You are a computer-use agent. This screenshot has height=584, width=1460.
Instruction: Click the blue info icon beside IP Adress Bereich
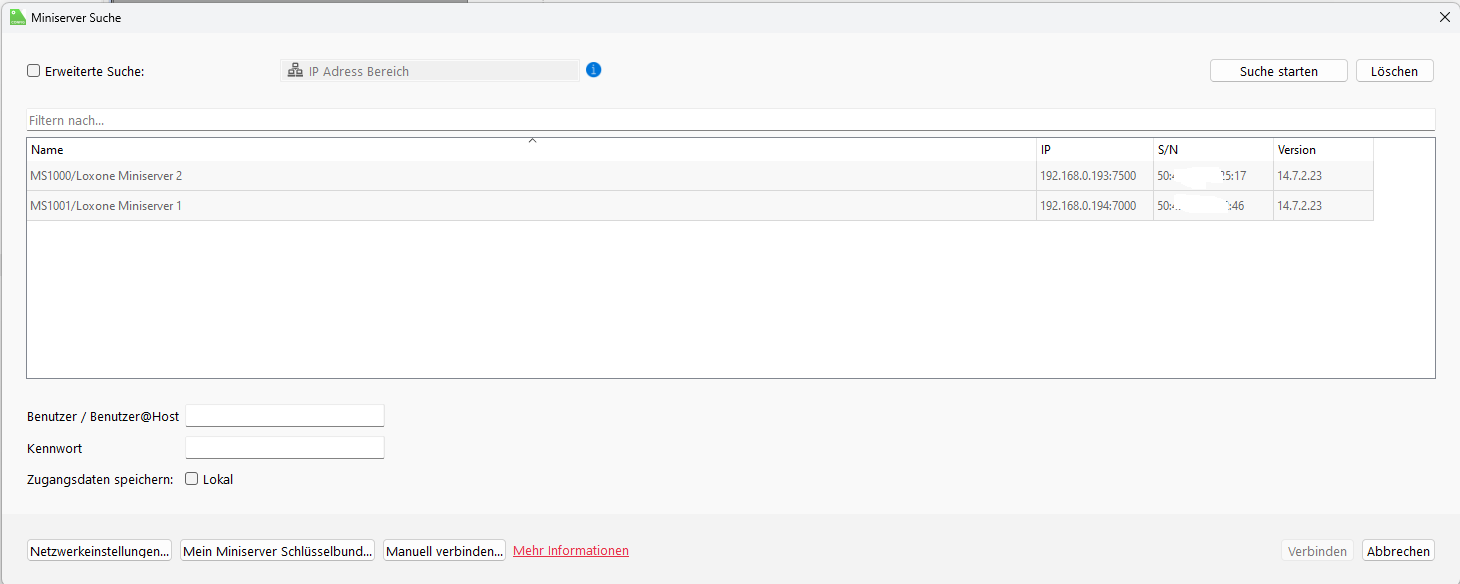pyautogui.click(x=593, y=70)
